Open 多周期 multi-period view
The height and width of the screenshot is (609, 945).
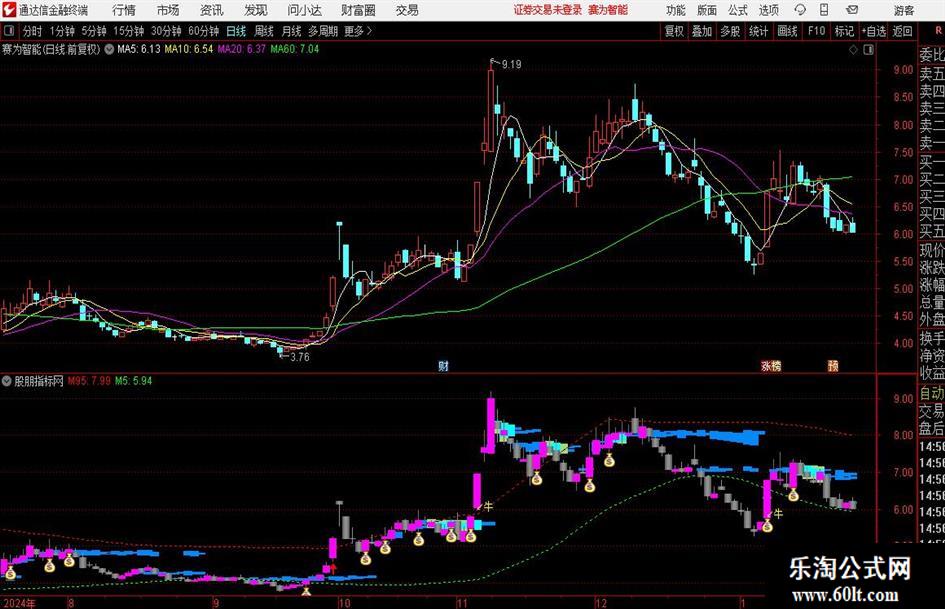click(x=323, y=31)
